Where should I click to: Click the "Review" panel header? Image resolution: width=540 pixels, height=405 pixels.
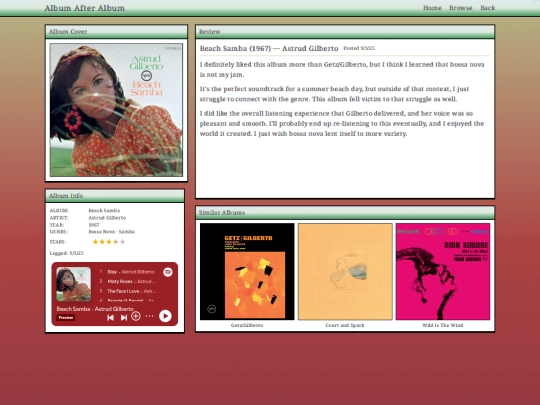(345, 32)
